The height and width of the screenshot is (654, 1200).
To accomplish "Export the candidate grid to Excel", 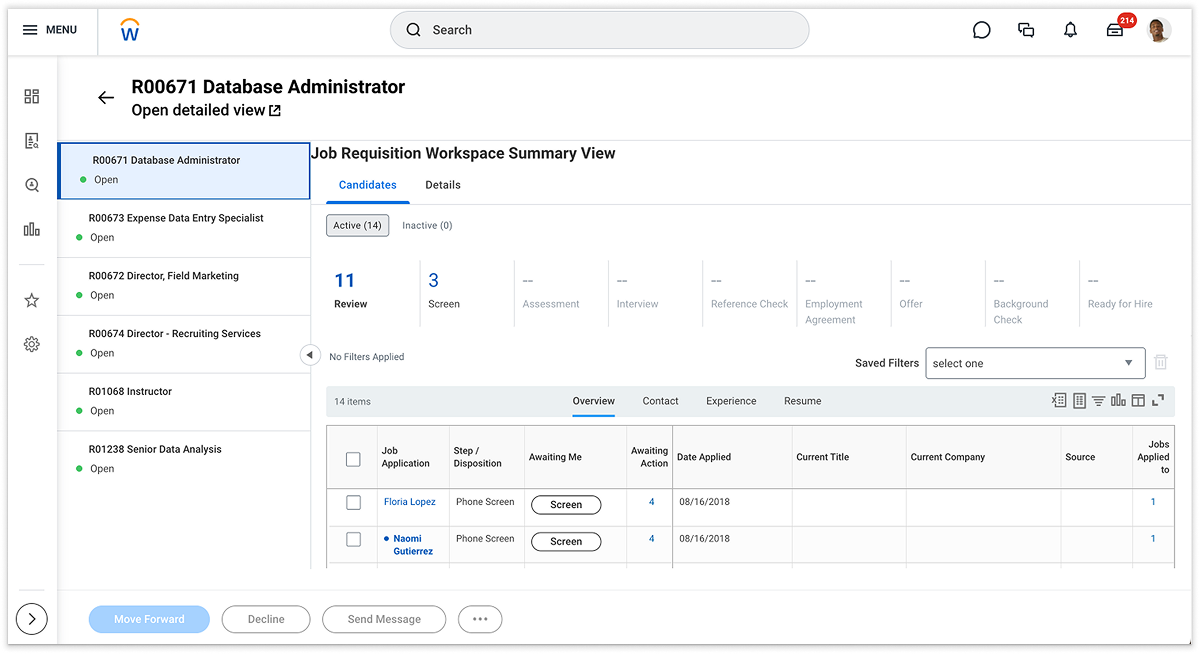I will coord(1059,401).
